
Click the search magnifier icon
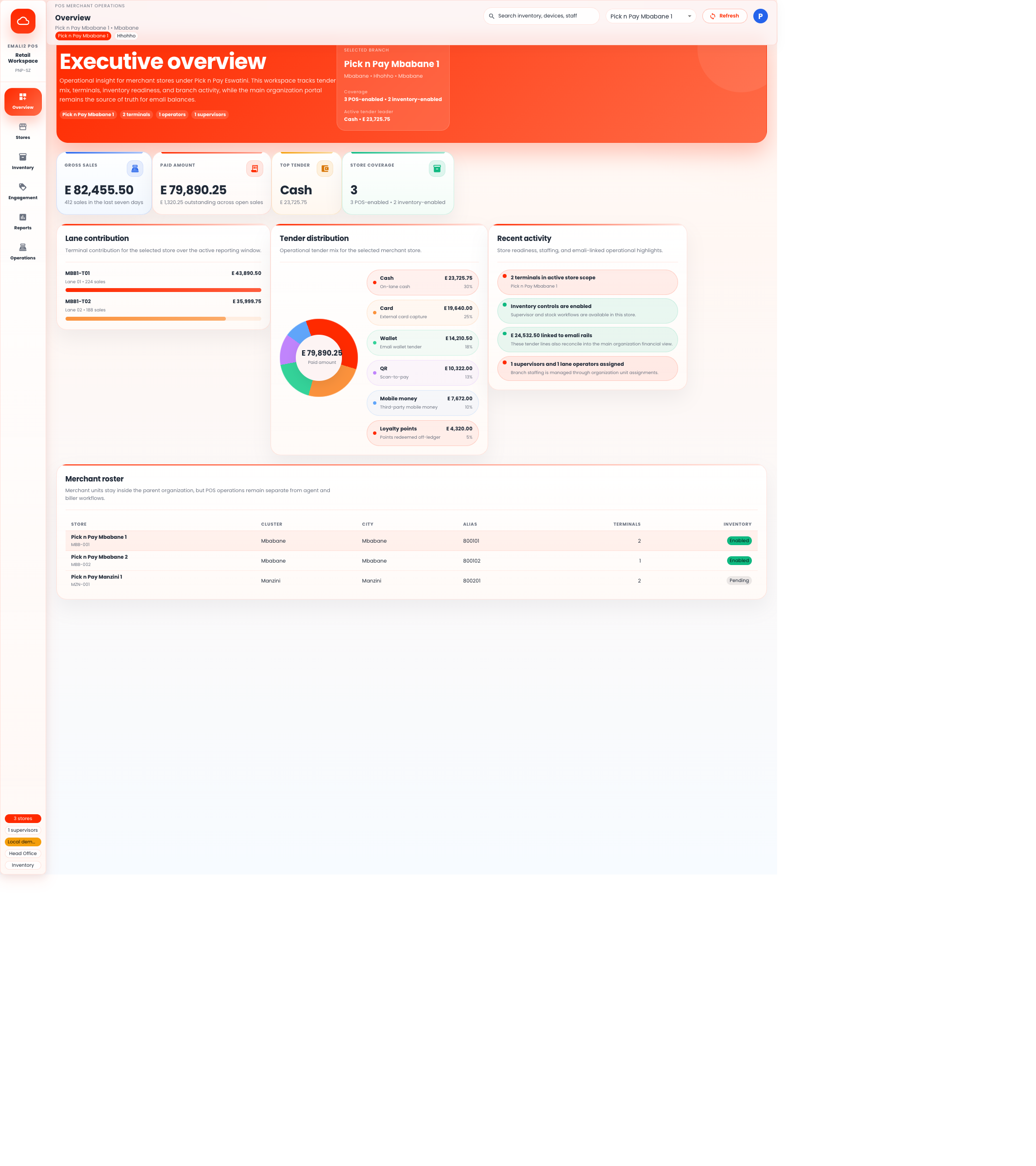(492, 16)
